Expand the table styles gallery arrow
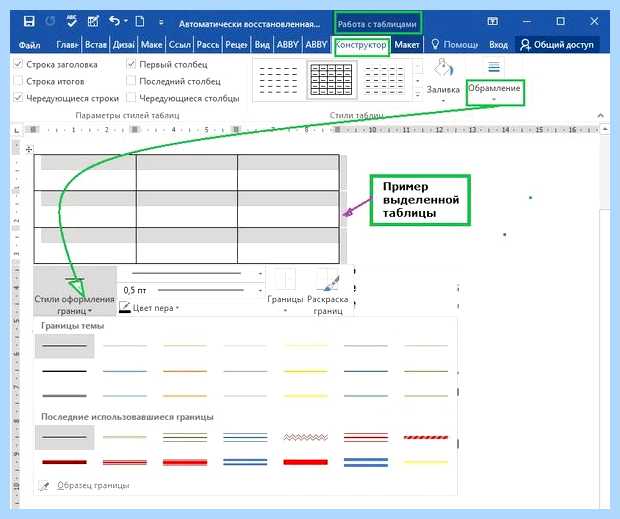The height and width of the screenshot is (519, 620). point(418,94)
